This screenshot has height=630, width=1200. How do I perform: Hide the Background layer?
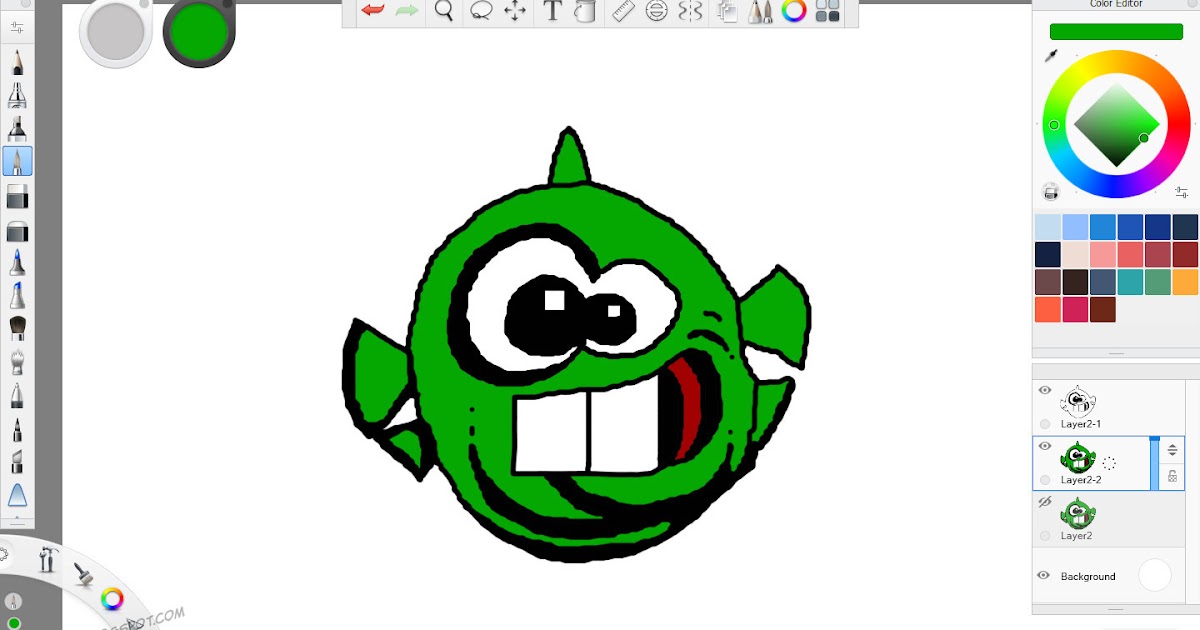point(1043,576)
